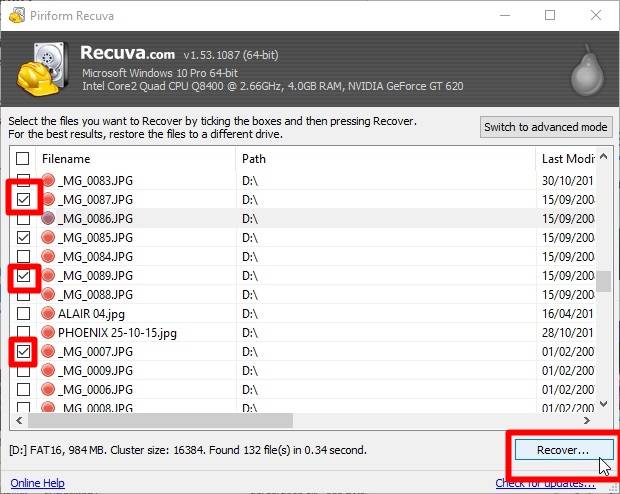This screenshot has width=620, height=494.
Task: Click the Recover... button
Action: 563,450
